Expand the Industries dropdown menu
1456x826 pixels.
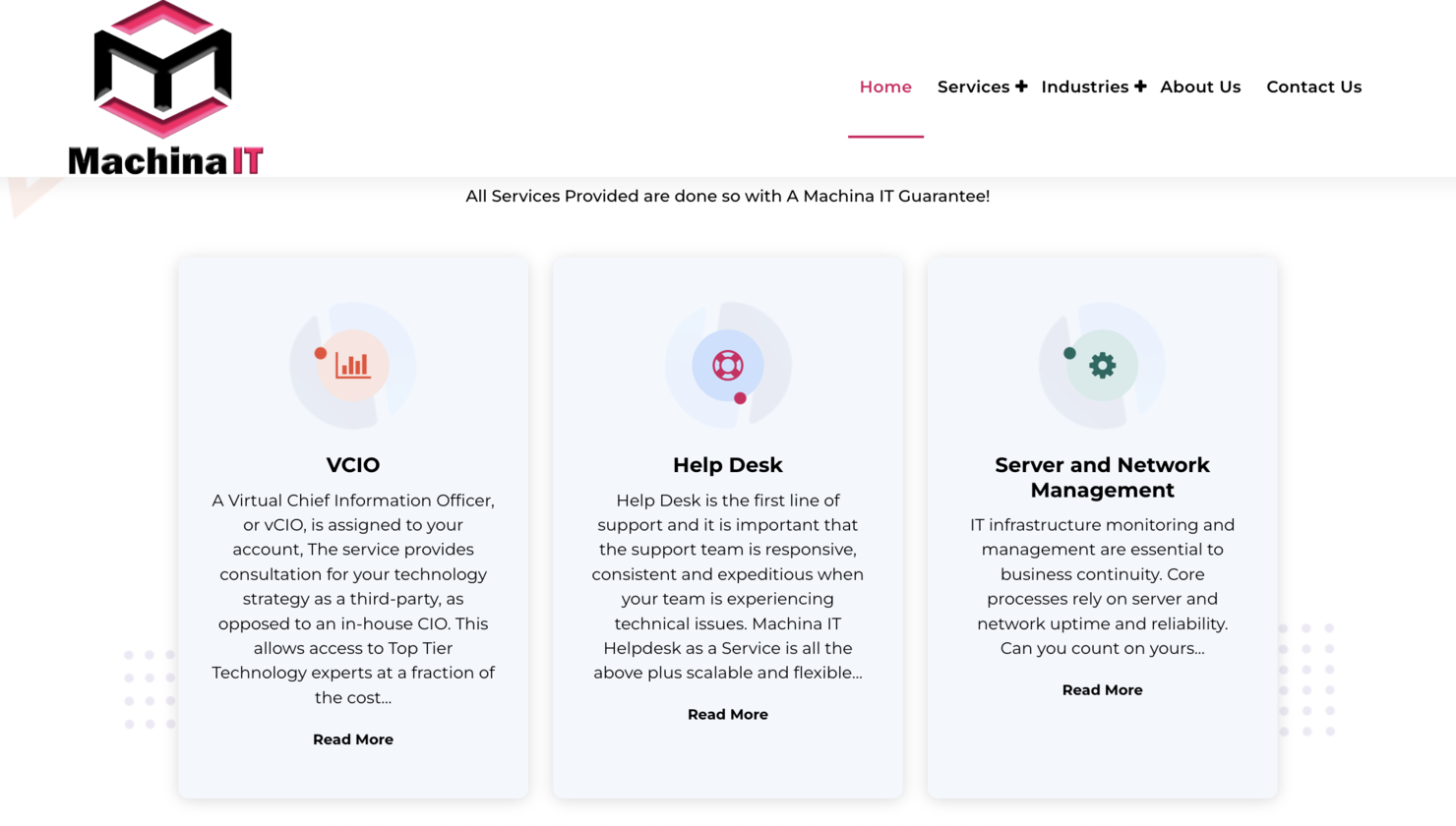point(1085,87)
